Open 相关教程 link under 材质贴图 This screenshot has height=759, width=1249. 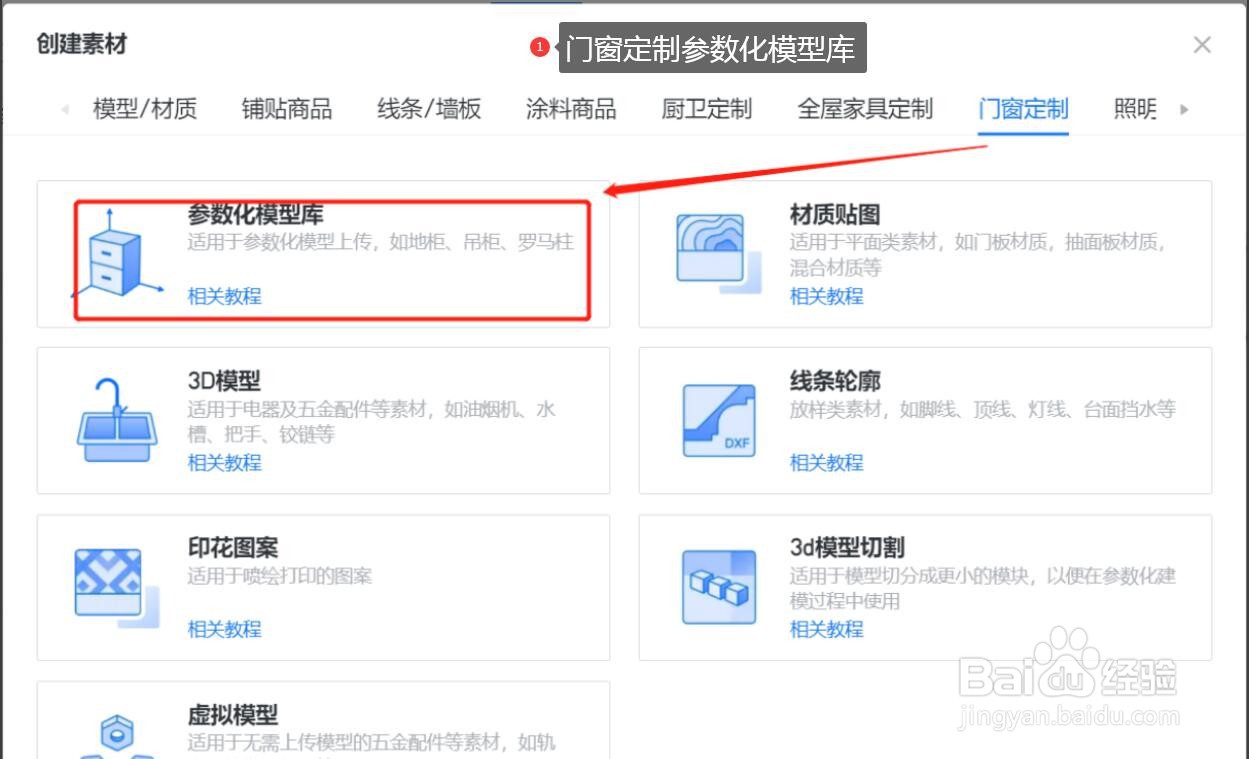(x=826, y=296)
